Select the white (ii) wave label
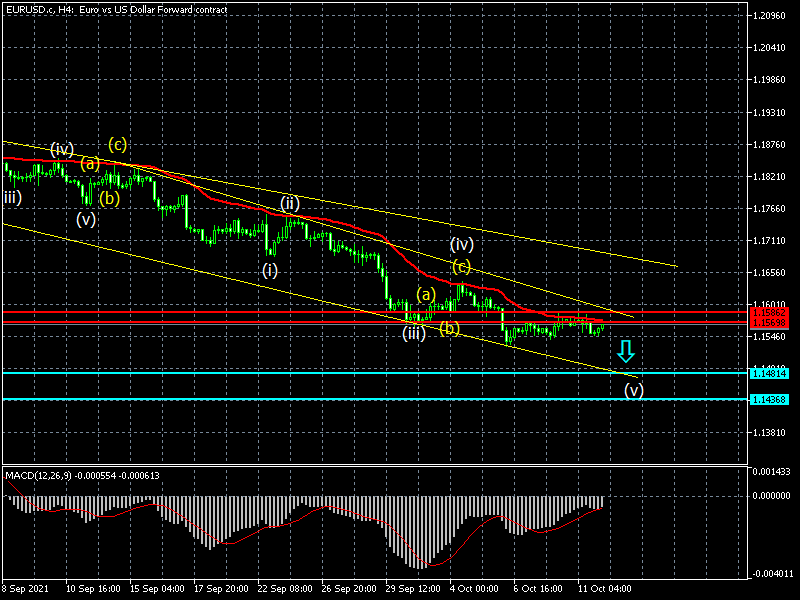 click(x=291, y=202)
